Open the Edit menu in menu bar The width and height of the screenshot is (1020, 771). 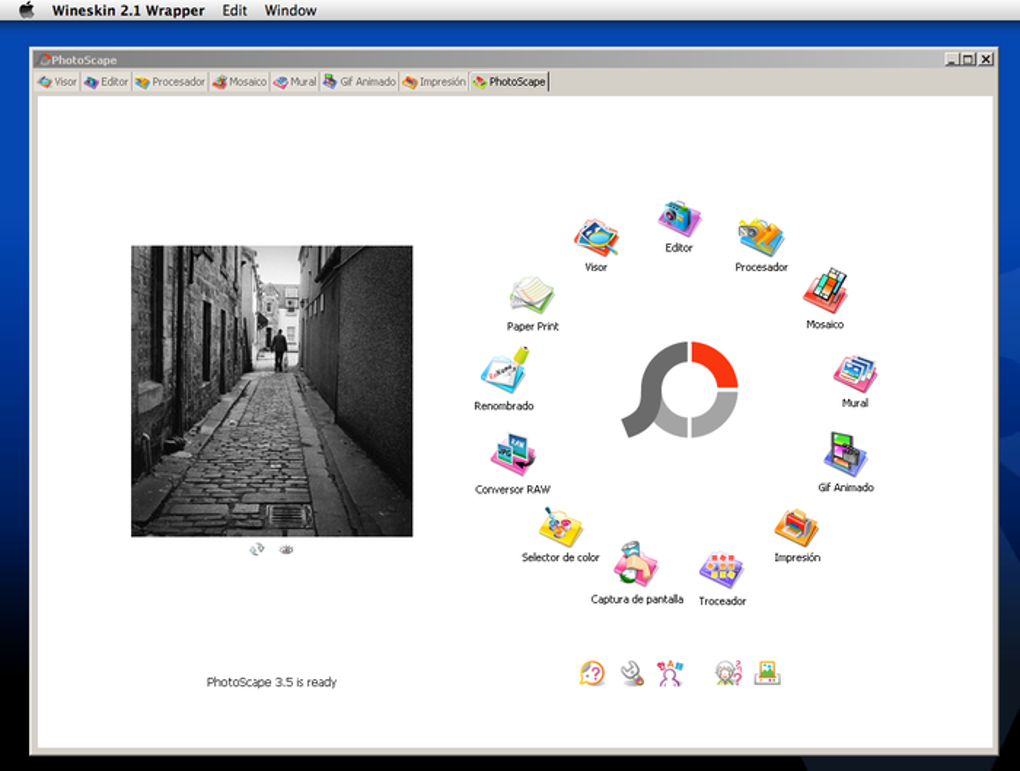click(x=234, y=10)
